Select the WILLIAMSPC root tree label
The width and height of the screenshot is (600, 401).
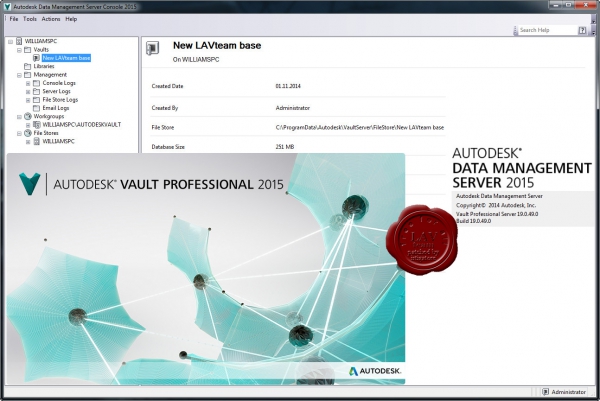point(41,41)
